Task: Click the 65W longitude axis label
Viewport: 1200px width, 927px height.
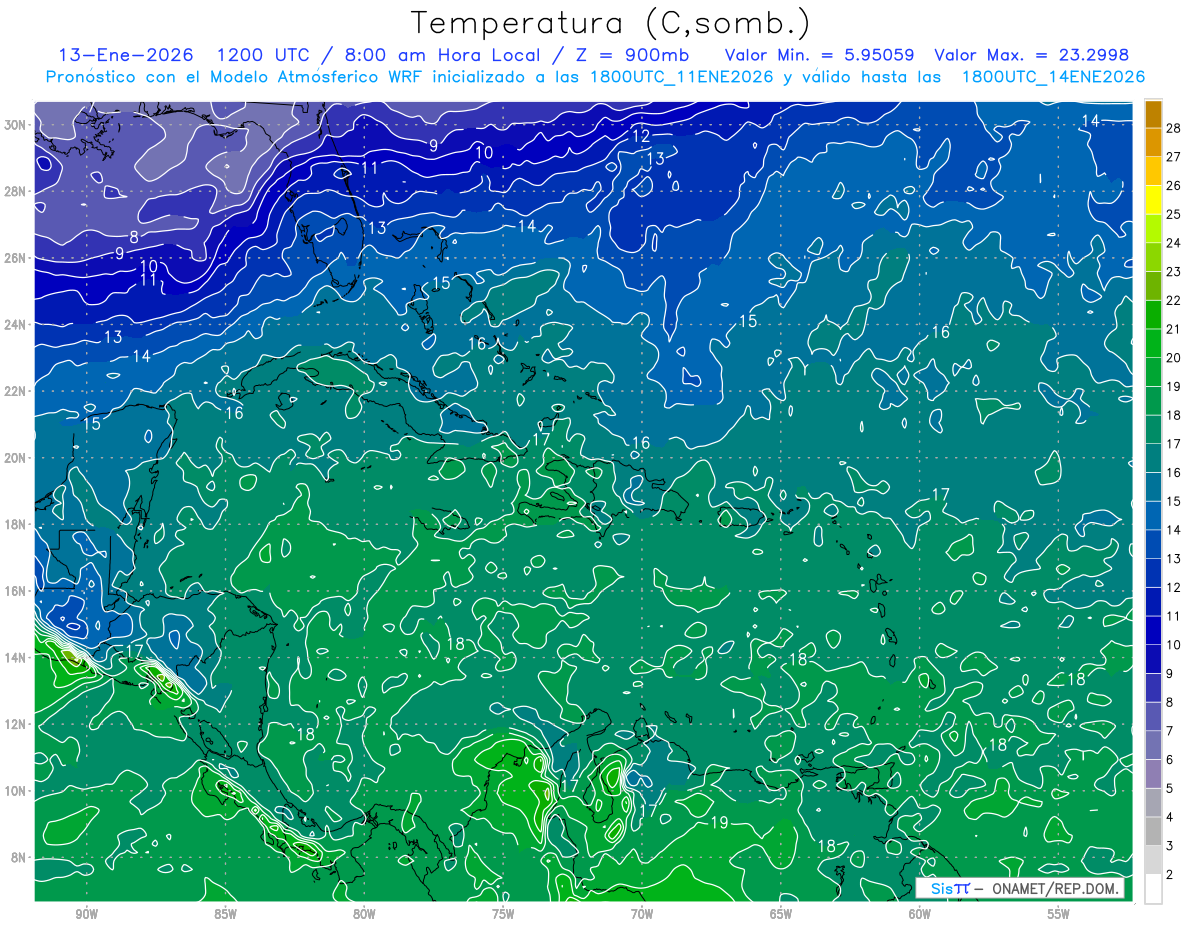Action: (x=781, y=914)
